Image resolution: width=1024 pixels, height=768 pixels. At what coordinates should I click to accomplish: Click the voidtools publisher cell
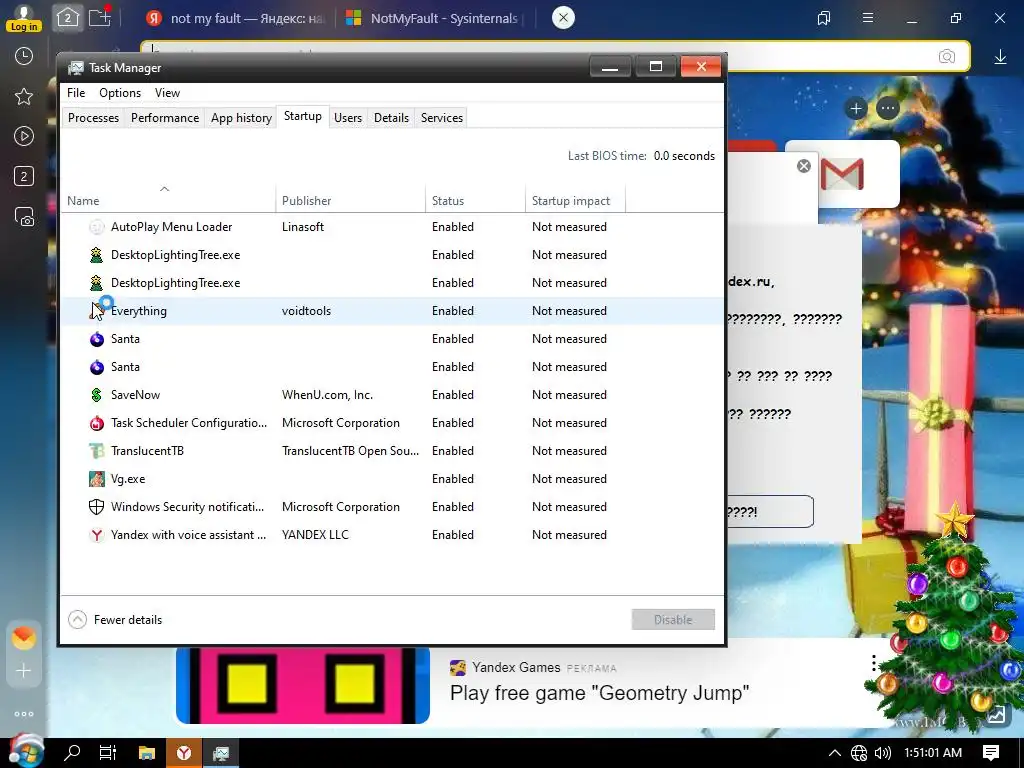point(306,311)
